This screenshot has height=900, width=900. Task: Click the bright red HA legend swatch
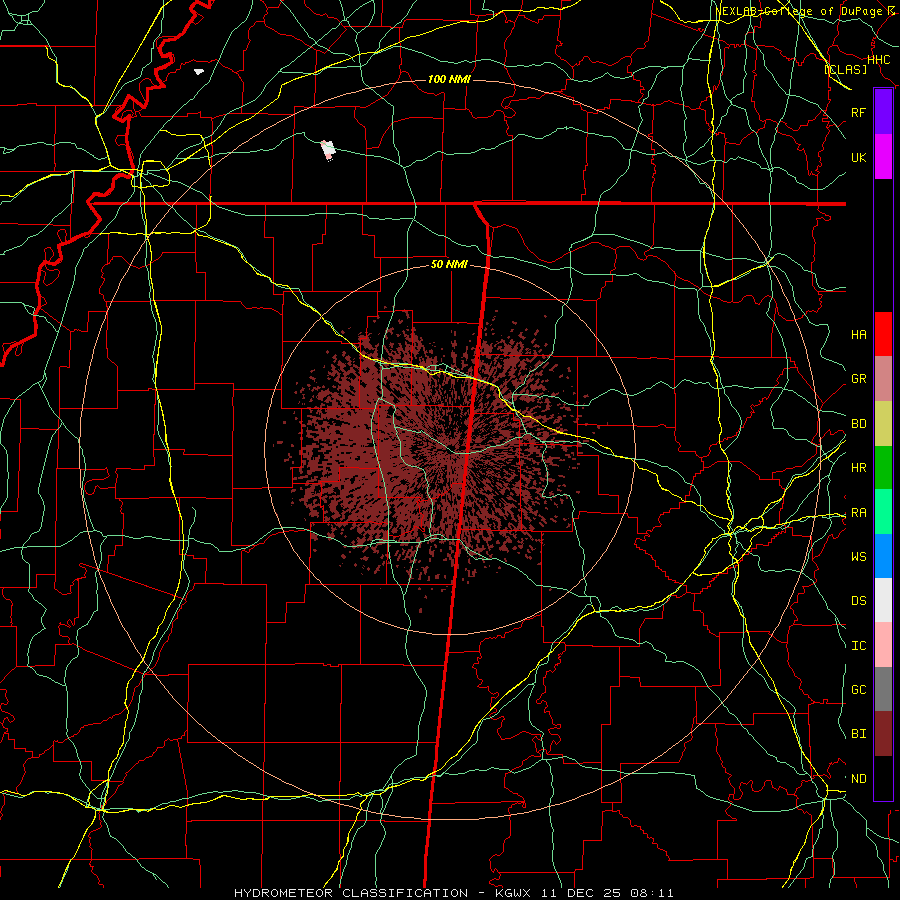coord(883,334)
